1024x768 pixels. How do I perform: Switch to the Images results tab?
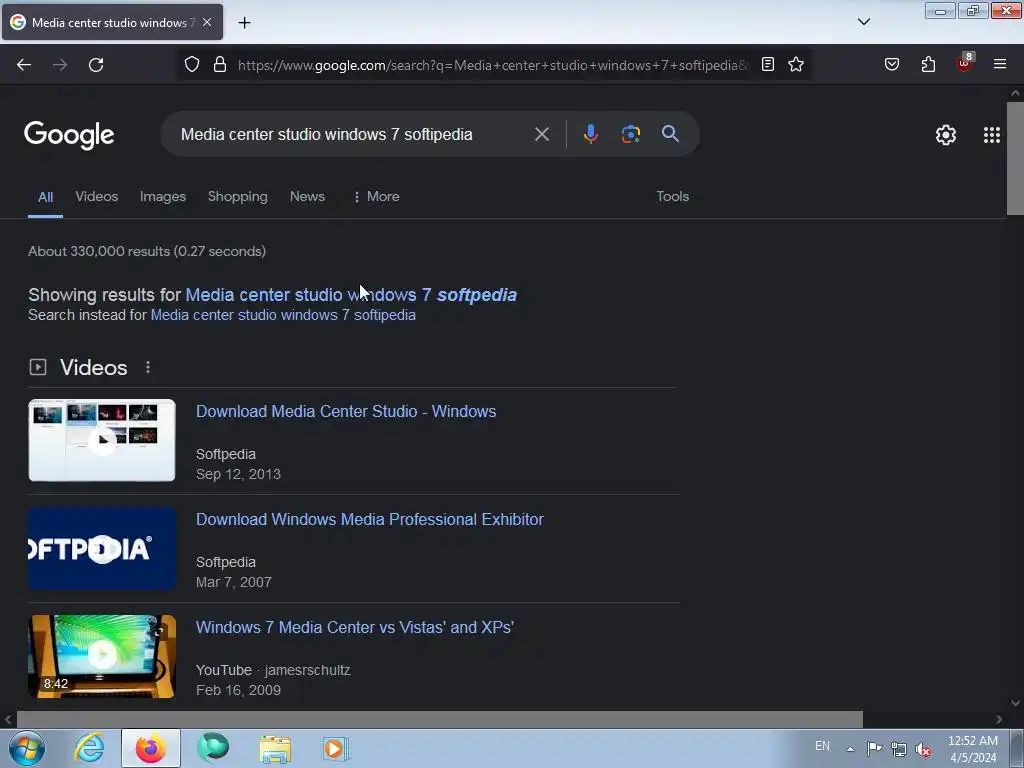(x=163, y=197)
